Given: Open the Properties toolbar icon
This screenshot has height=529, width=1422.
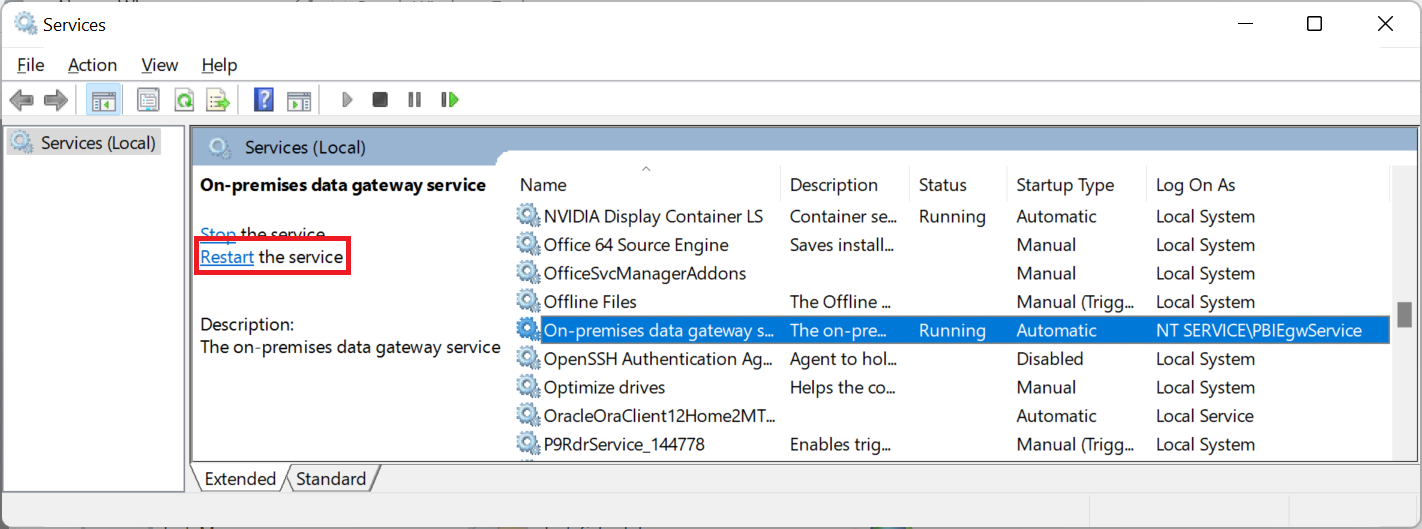Looking at the screenshot, I should click(x=148, y=100).
